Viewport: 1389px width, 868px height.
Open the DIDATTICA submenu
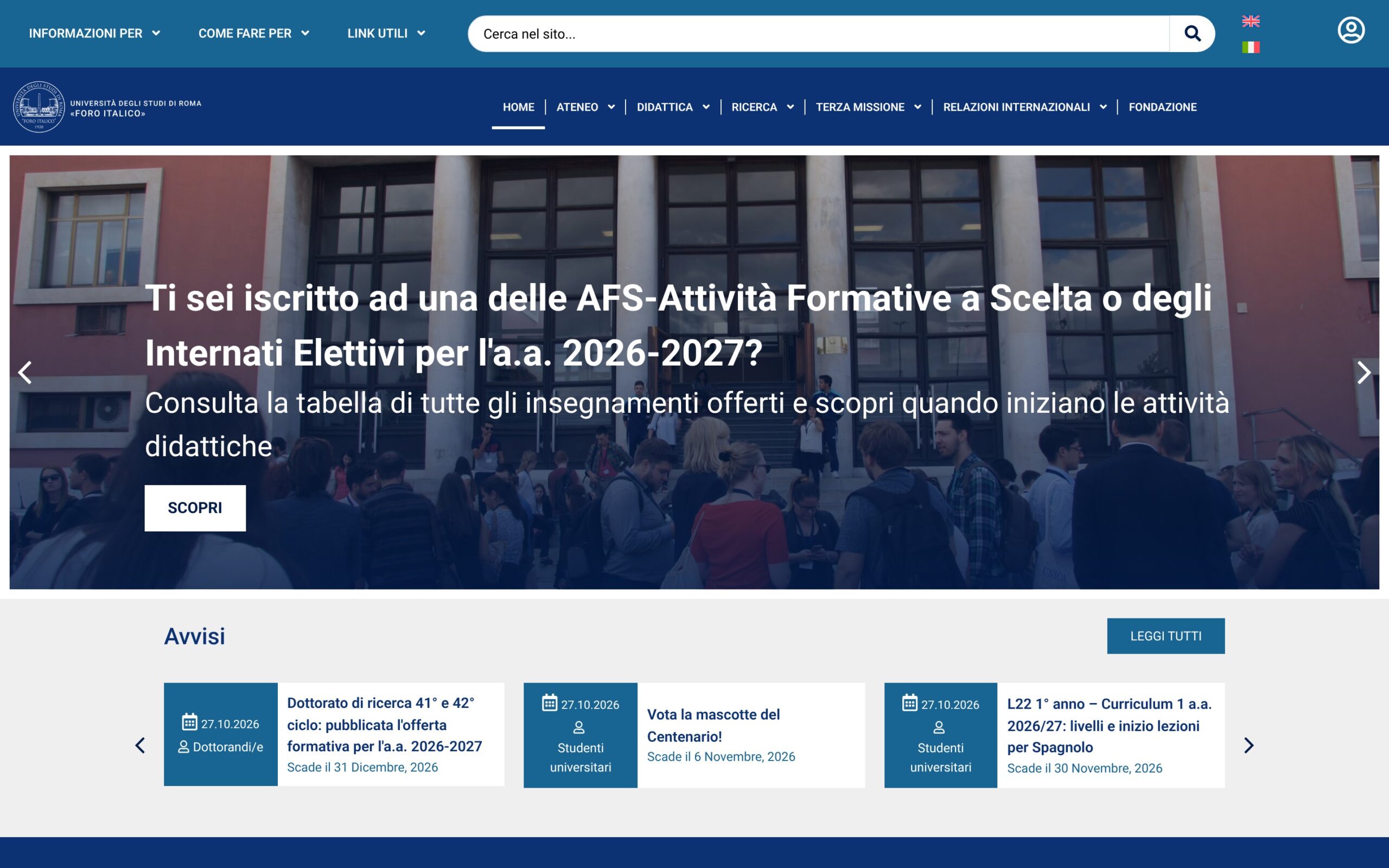[x=673, y=107]
